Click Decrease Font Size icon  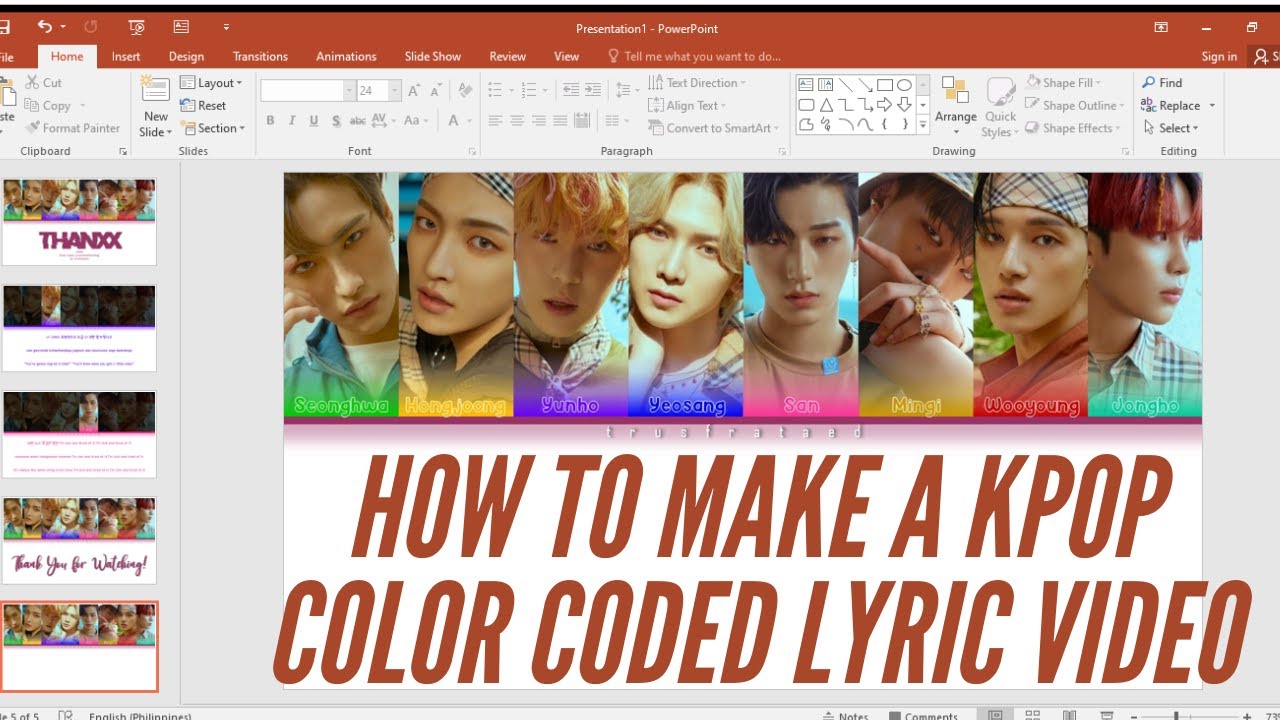(438, 91)
